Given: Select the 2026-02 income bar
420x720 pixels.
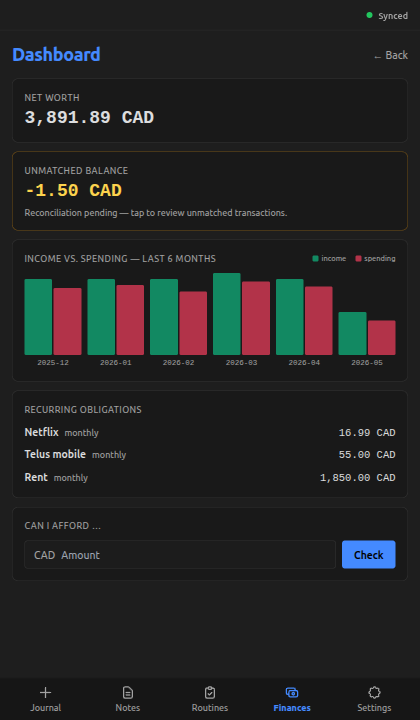Looking at the screenshot, I should (164, 317).
